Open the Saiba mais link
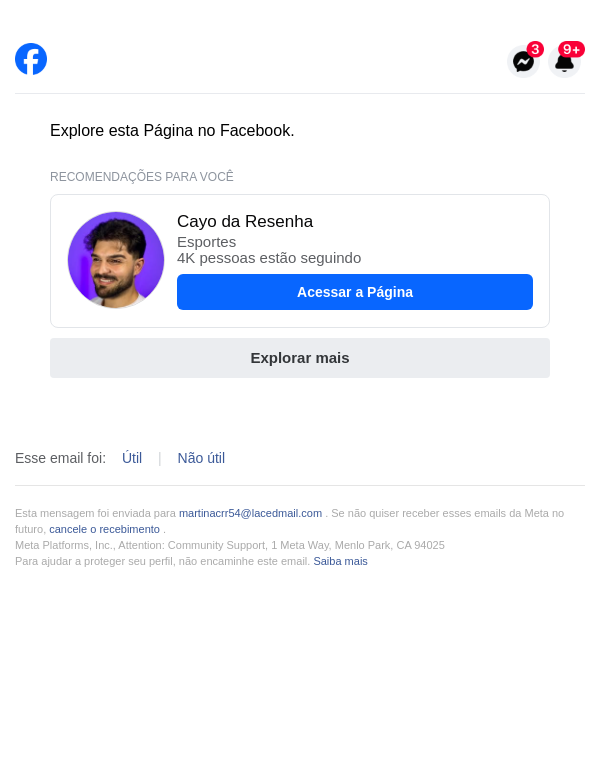 click(x=340, y=561)
